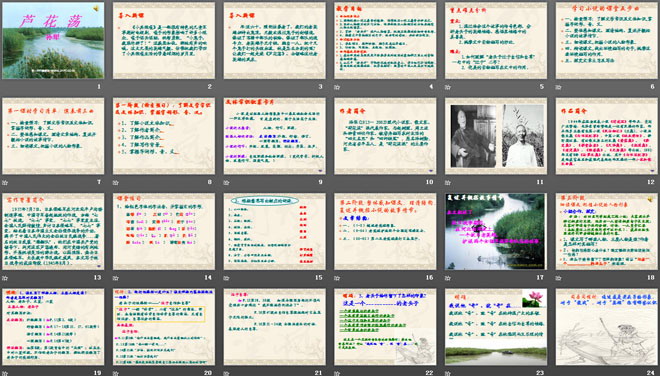Select slide 16 thumbnail 文章结构

386,232
